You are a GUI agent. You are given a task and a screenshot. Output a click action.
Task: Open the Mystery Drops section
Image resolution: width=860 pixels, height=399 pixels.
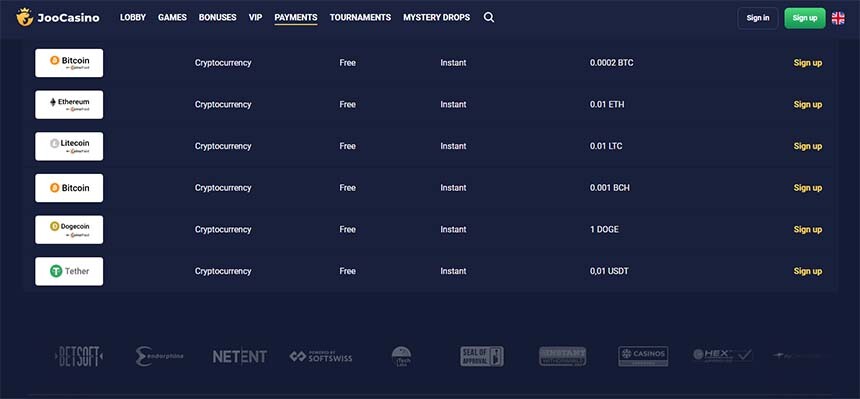[x=437, y=18]
